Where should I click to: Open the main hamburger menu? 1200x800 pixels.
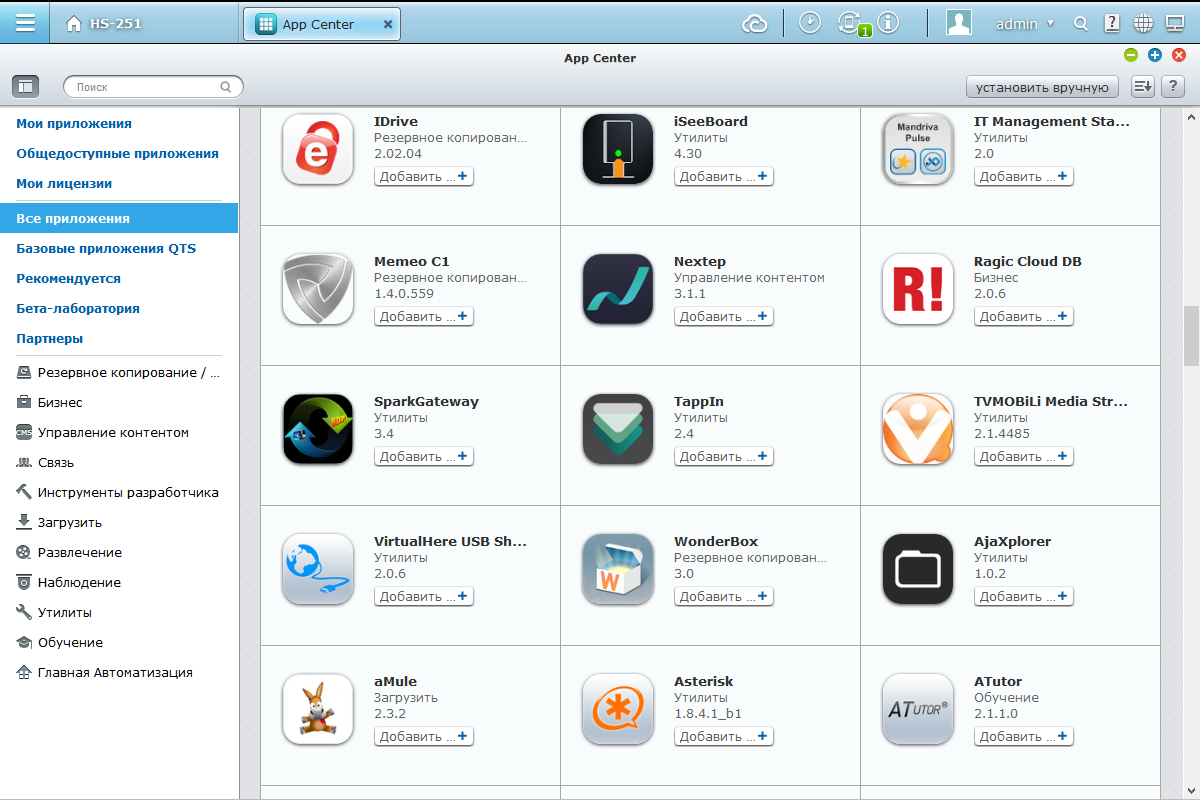[x=25, y=22]
